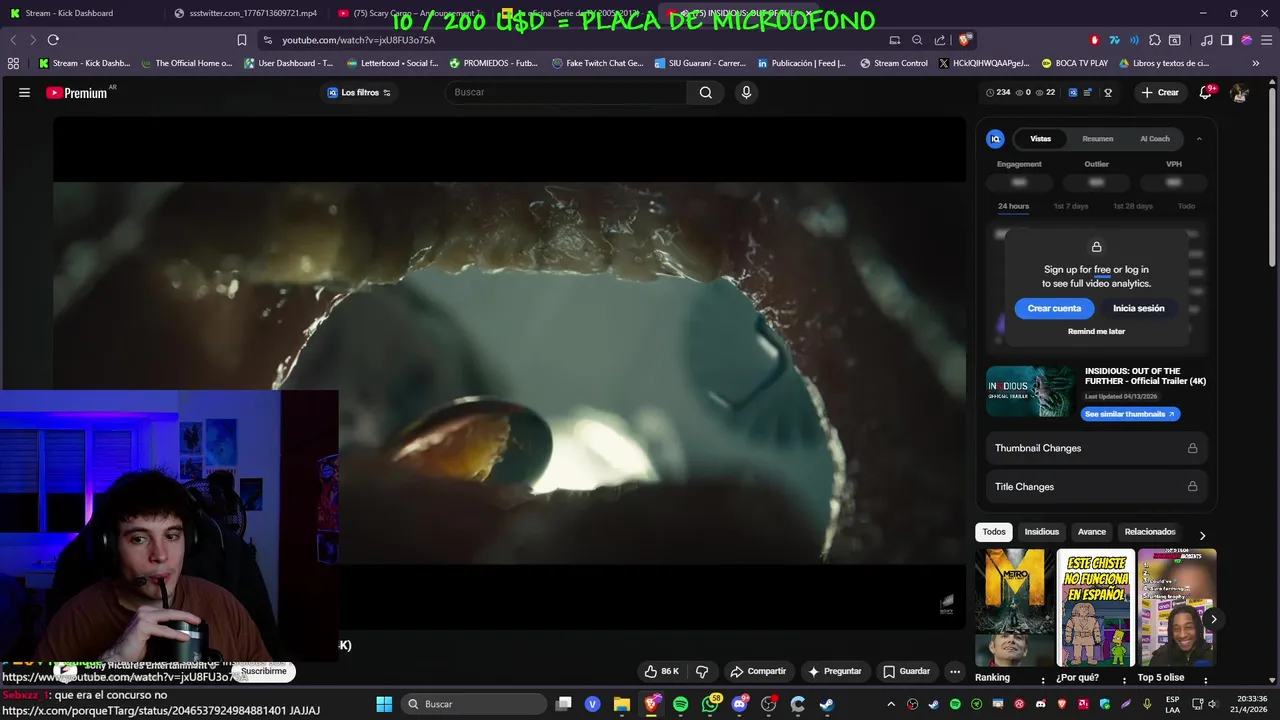The width and height of the screenshot is (1280, 720).
Task: Select the 24 hours range tab
Action: 1013,206
